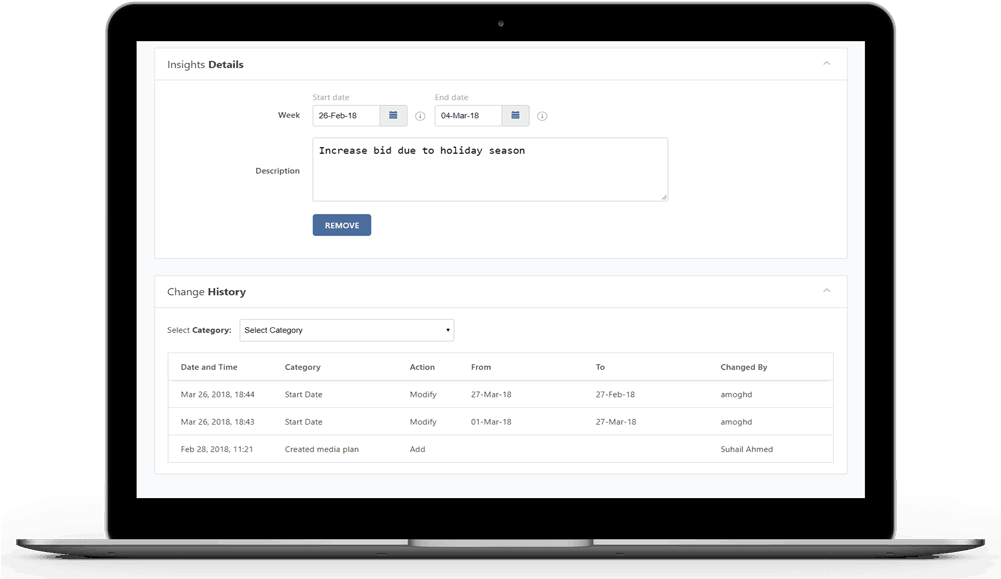Viewport: 1001px width, 579px height.
Task: Click the Start date field showing 26-Feb-18
Action: (347, 116)
